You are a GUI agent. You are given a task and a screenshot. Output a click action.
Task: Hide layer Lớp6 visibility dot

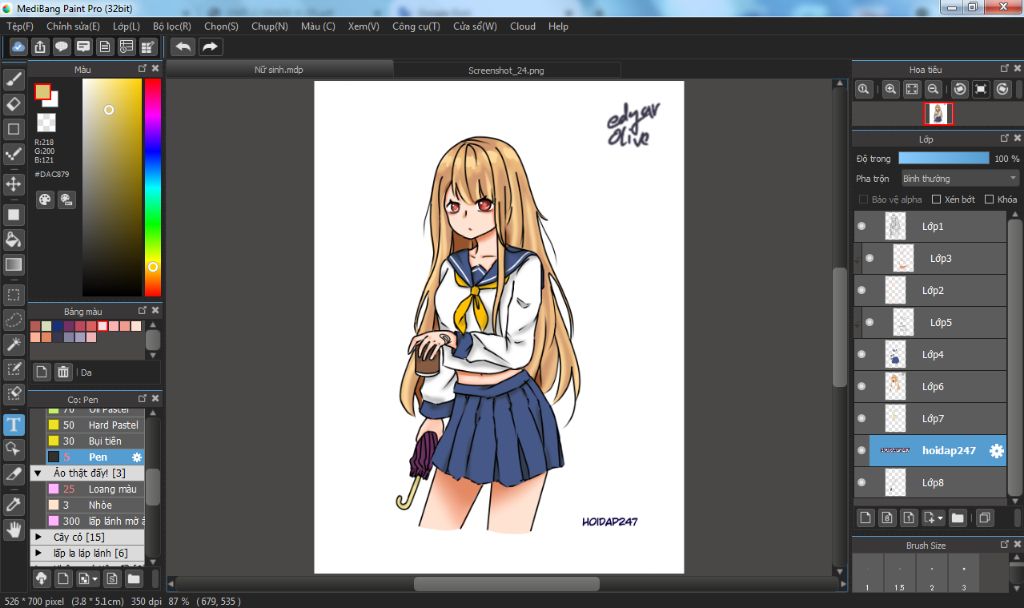tap(861, 386)
